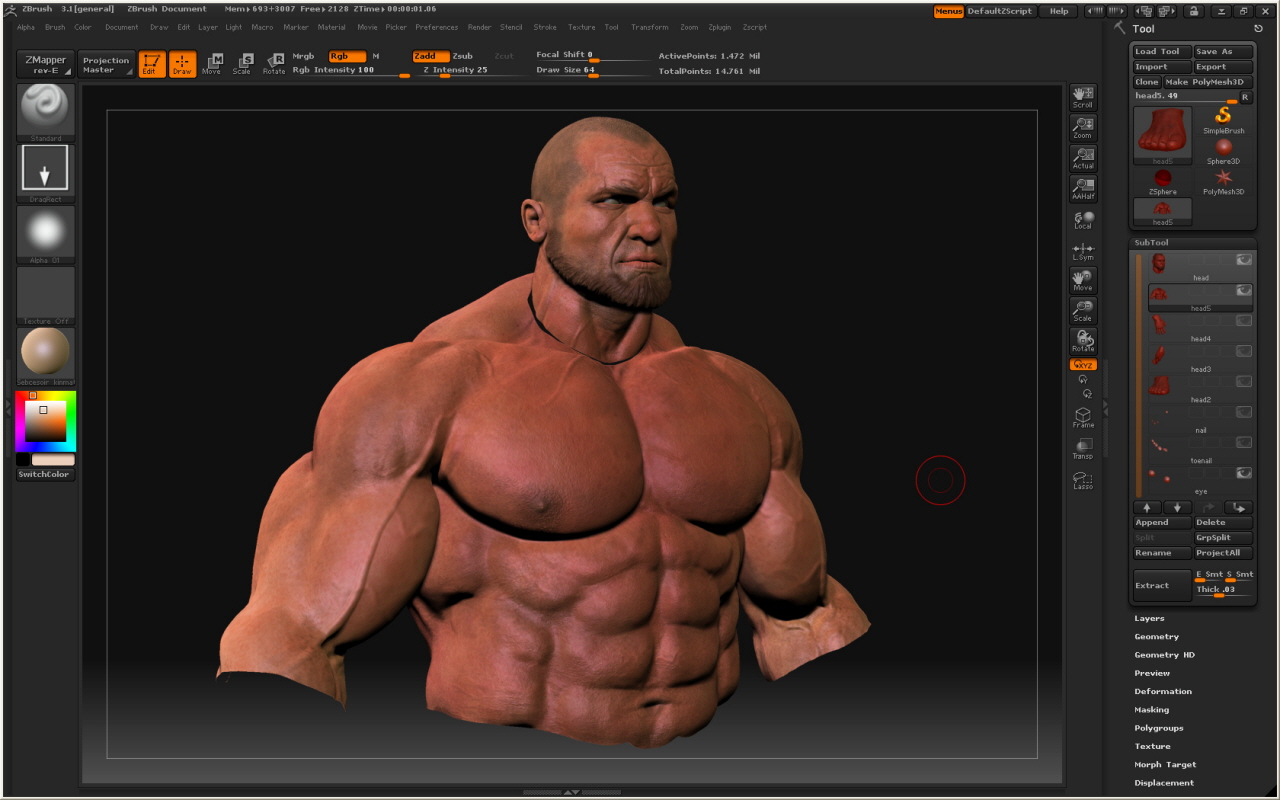This screenshot has width=1280, height=800.
Task: Expand the Deformation subpalette
Action: (1163, 691)
